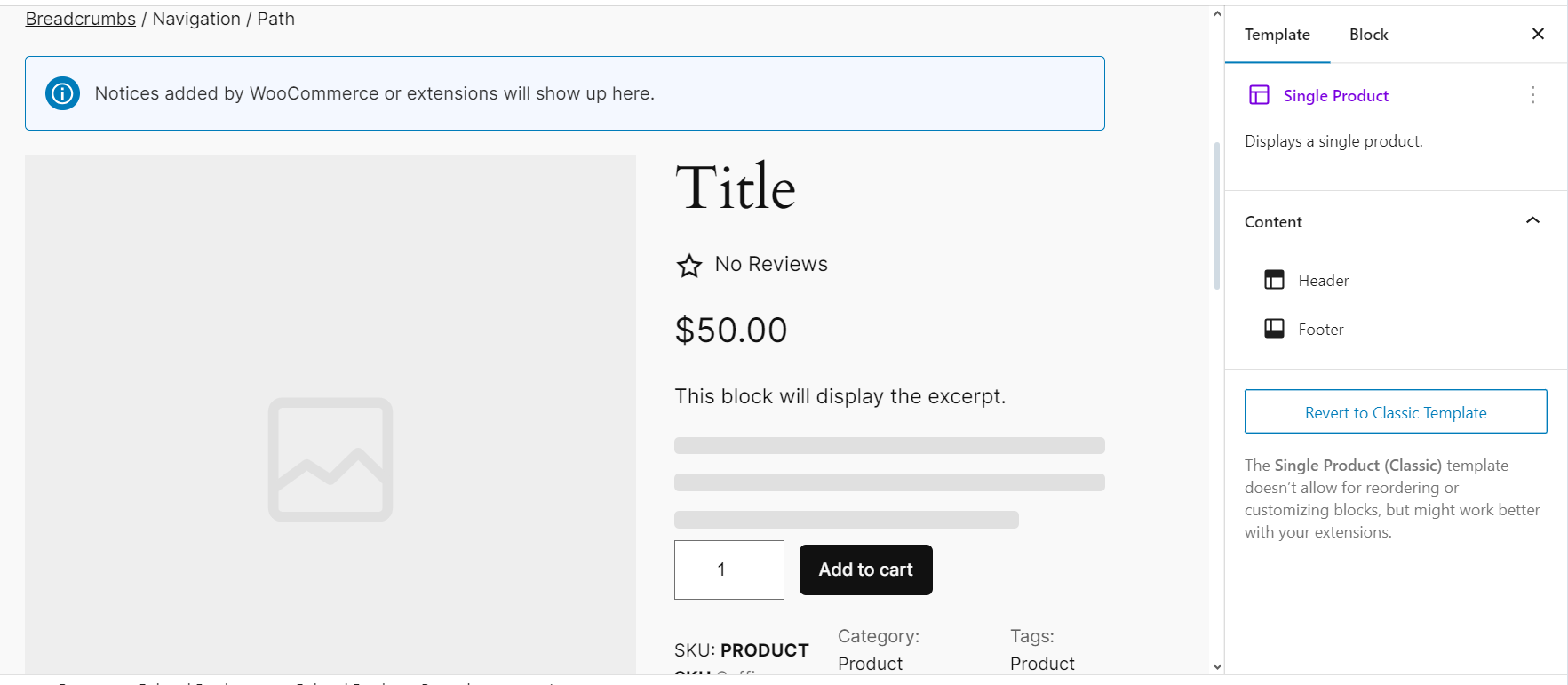1568x685 pixels.
Task: Select the Footer block icon in Content
Action: 1275,328
